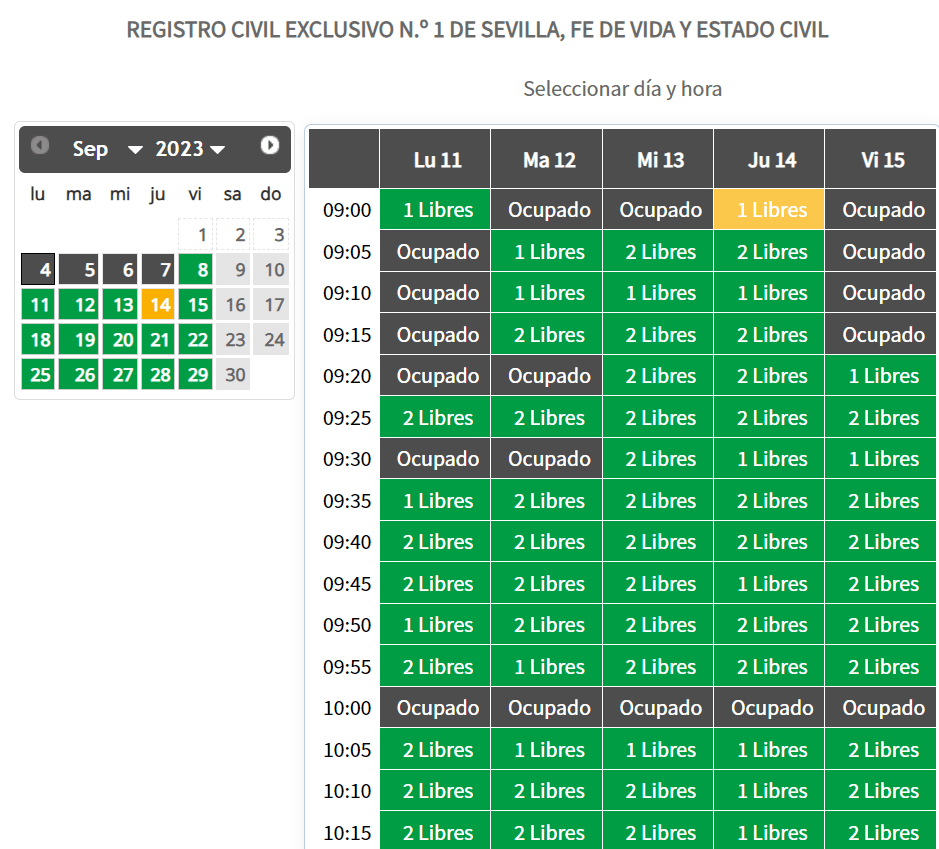Click the Ju 14 column header
Screen dimensions: 939x849
[769, 159]
